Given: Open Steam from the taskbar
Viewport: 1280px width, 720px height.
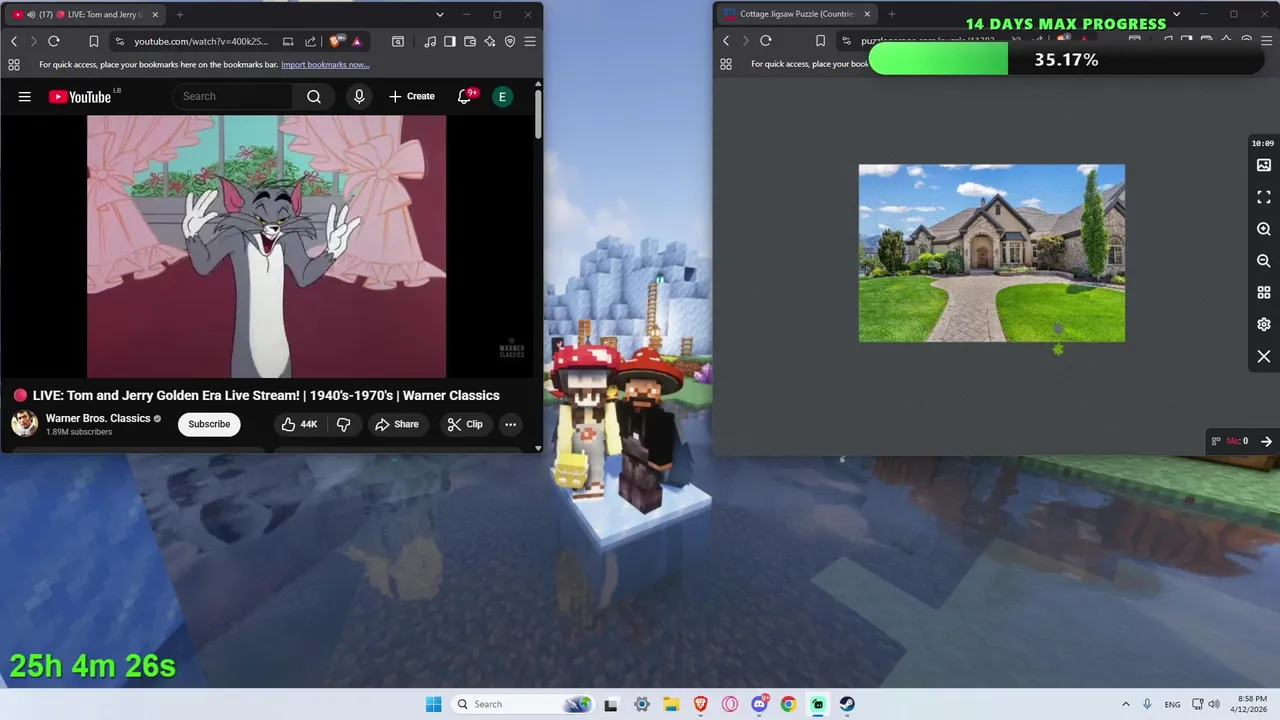Looking at the screenshot, I should tap(847, 704).
